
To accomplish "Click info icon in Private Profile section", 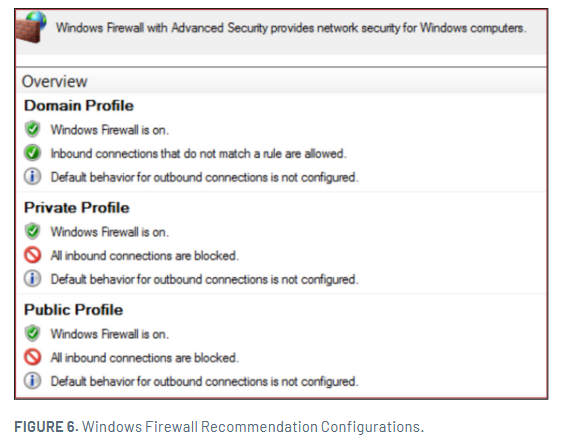I will tap(33, 279).
